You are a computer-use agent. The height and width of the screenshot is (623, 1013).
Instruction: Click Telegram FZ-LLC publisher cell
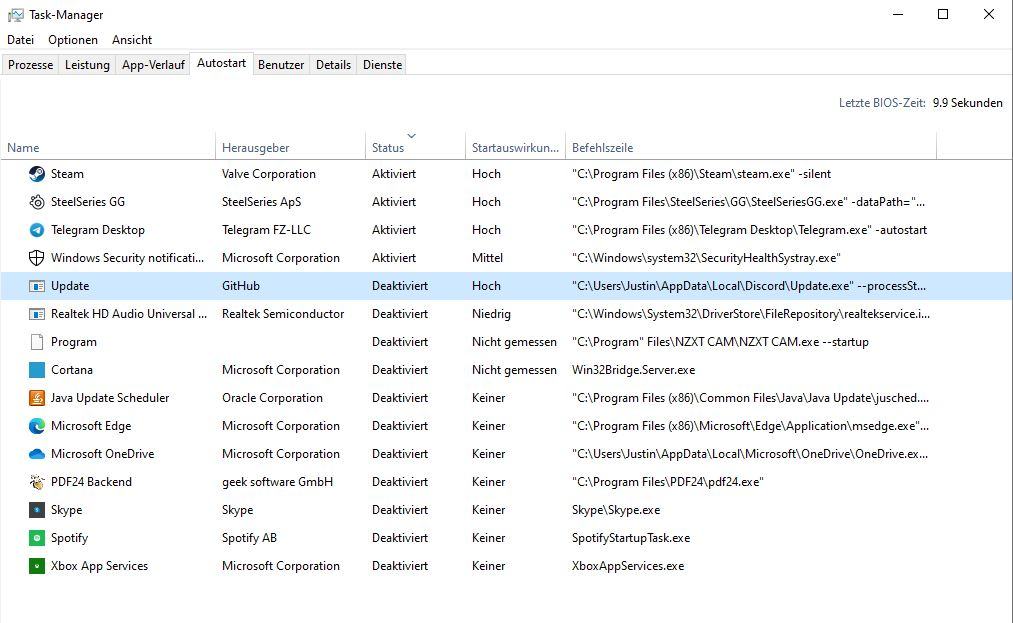266,230
